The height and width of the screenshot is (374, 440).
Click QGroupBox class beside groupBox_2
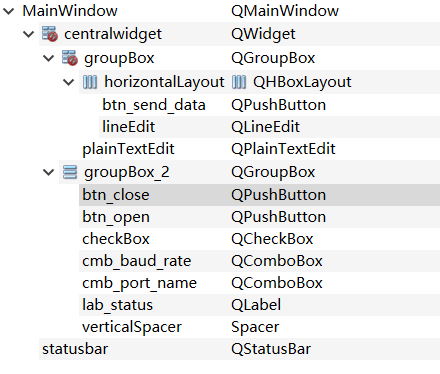[x=273, y=172]
